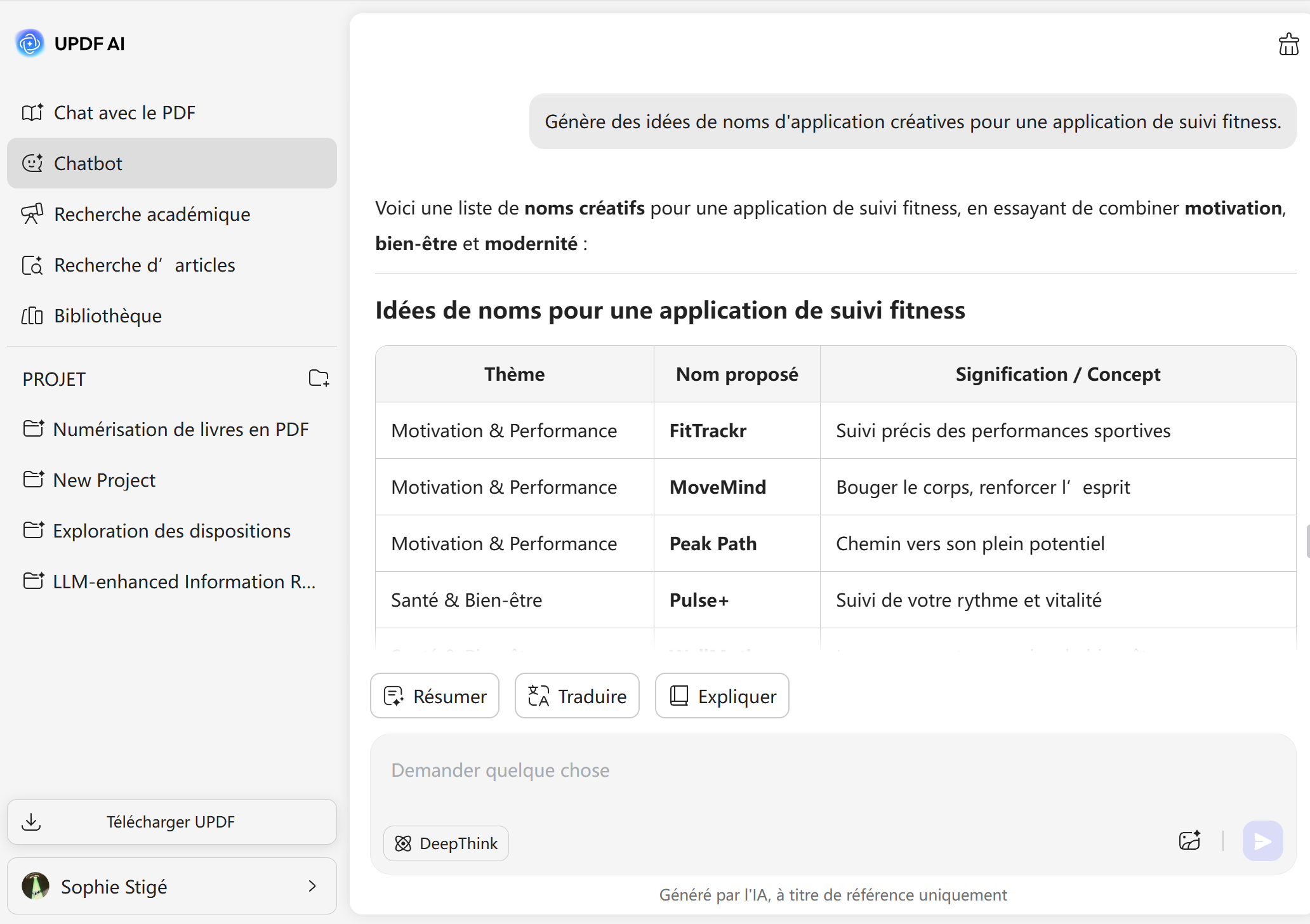Click the image upload icon
This screenshot has height=924, width=1310.
[x=1189, y=841]
